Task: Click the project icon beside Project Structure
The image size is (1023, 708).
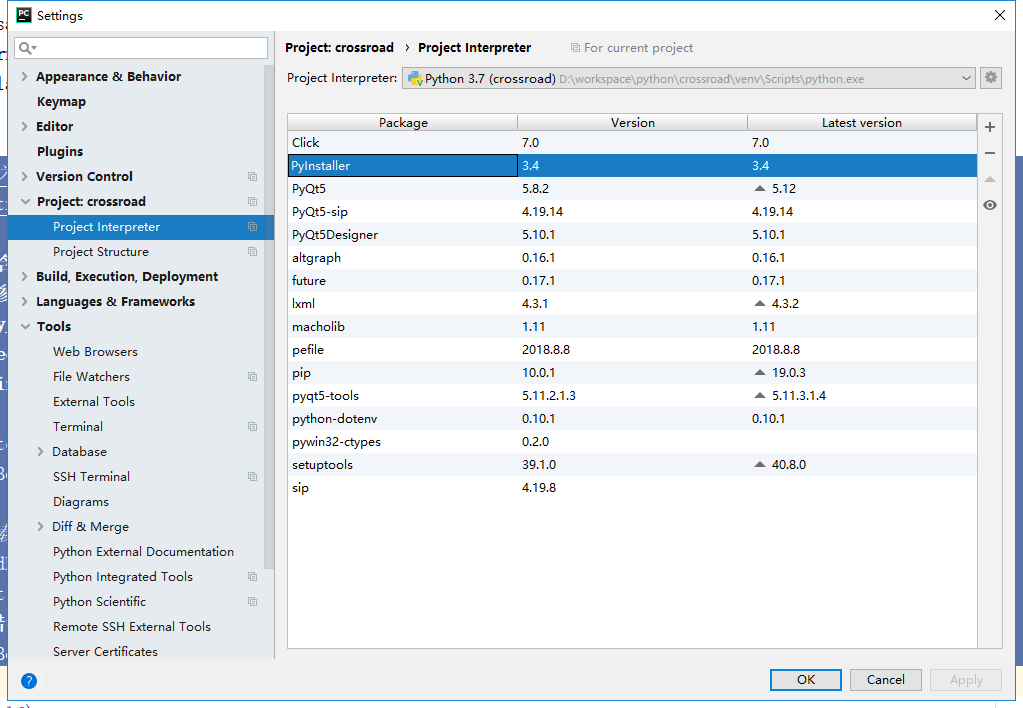Action: [252, 252]
